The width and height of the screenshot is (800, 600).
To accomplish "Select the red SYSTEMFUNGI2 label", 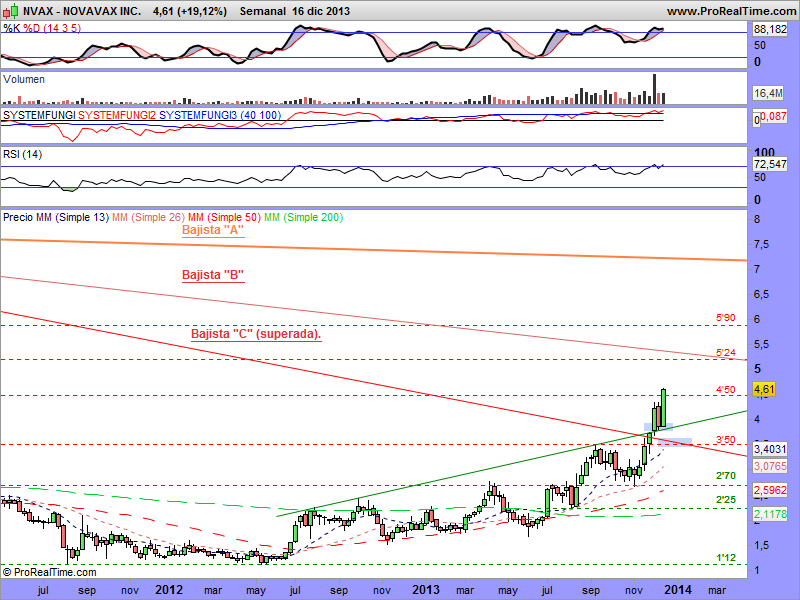I will (x=117, y=115).
